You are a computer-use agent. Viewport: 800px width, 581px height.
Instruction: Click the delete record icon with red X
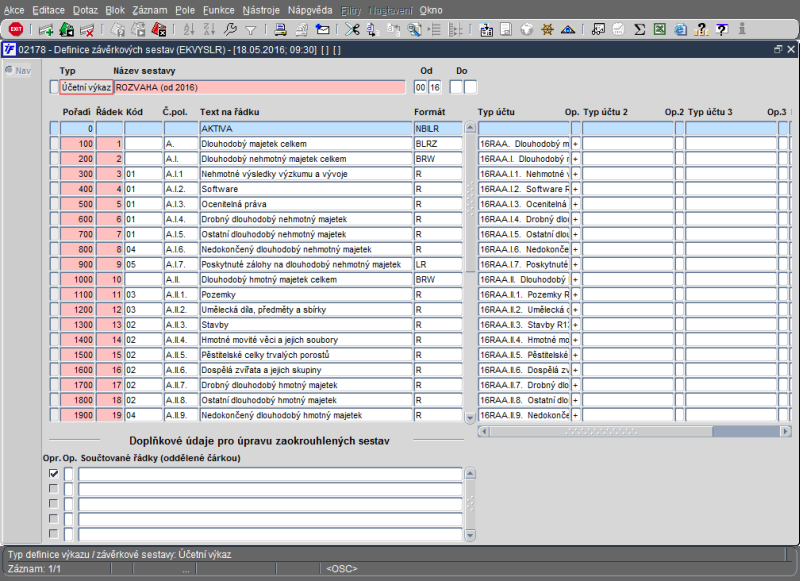tap(87, 30)
